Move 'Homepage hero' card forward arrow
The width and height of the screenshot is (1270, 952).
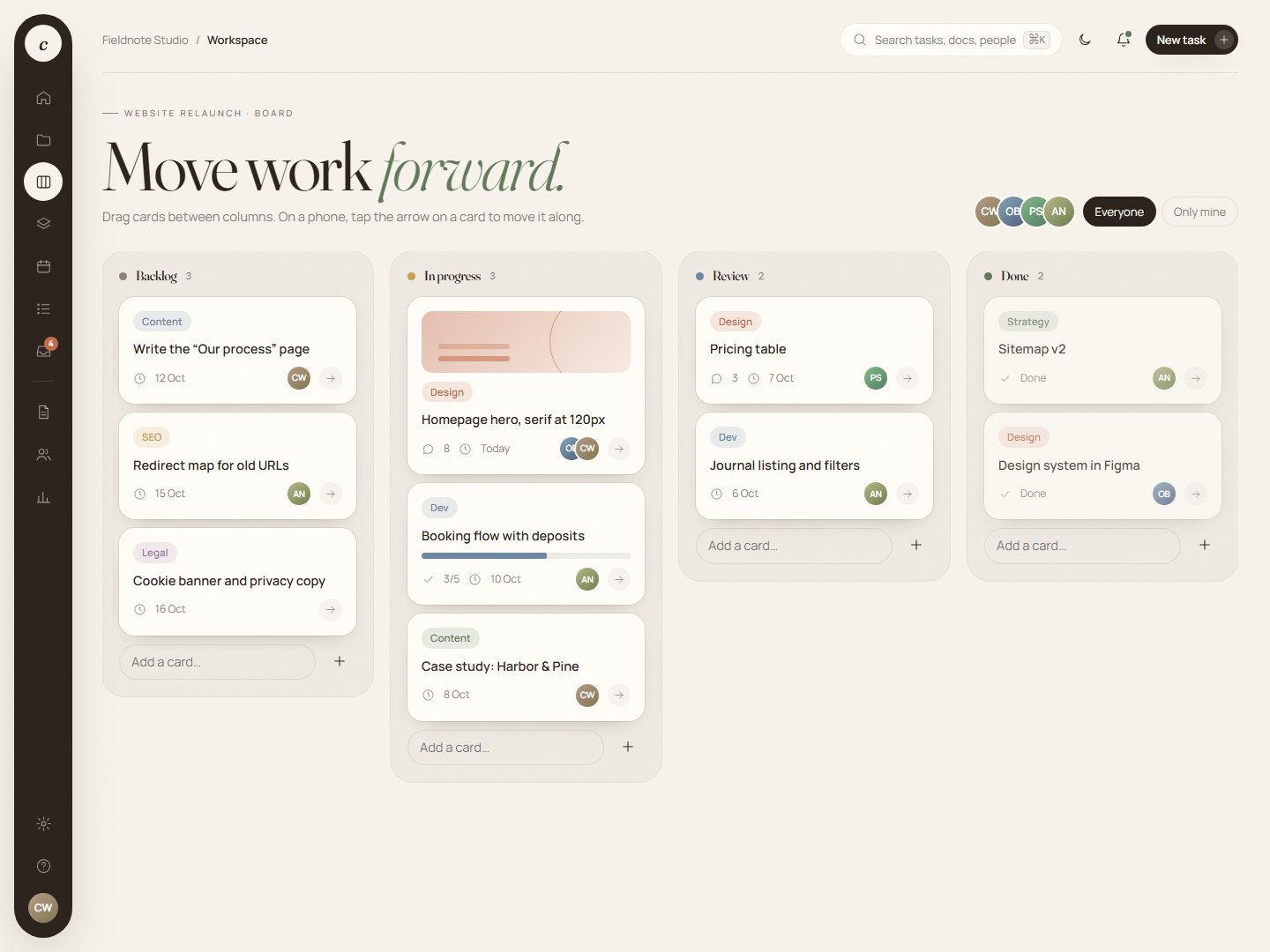coord(619,449)
